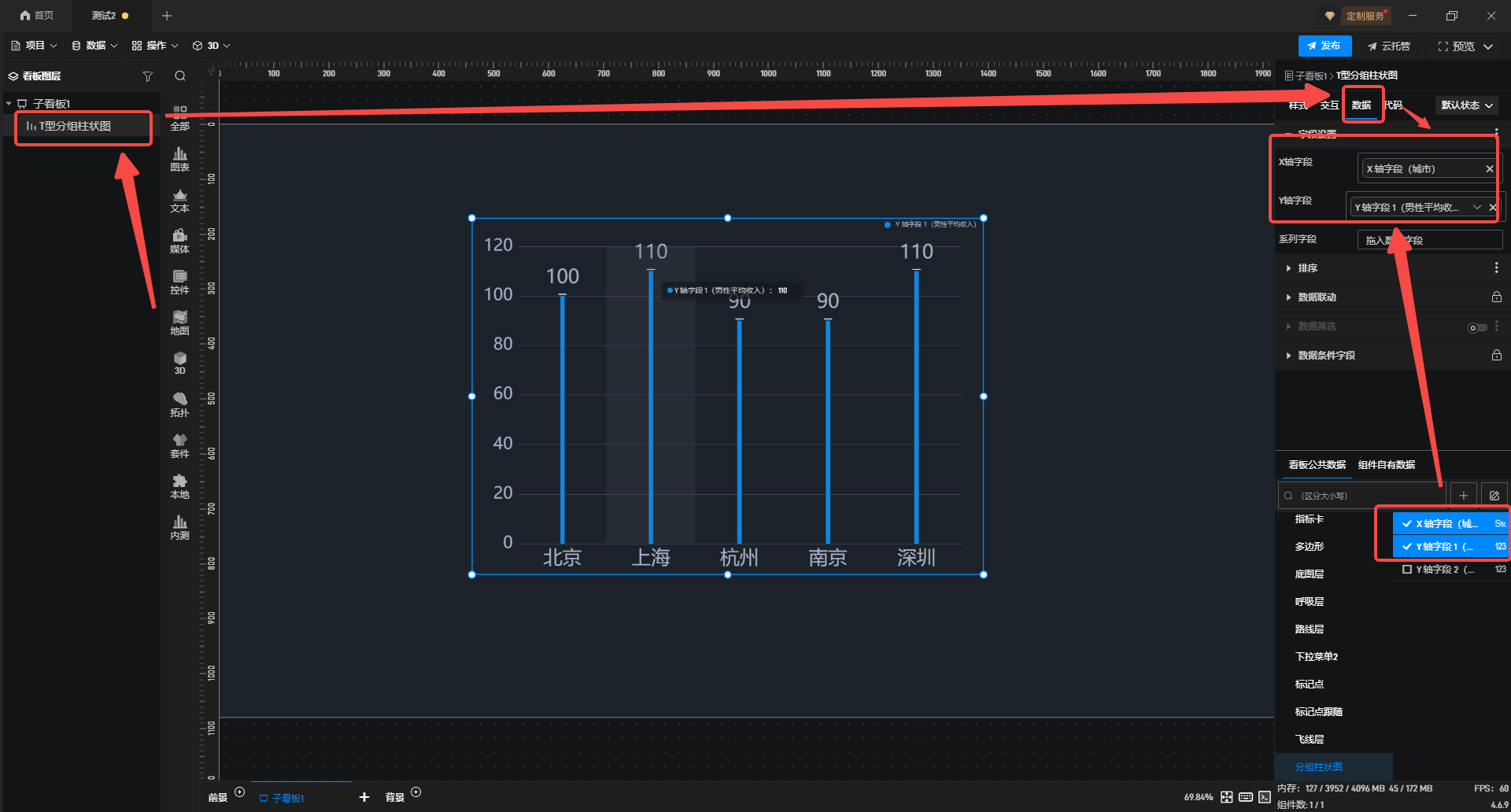Open the 默认状态 state dropdown

tap(1466, 105)
